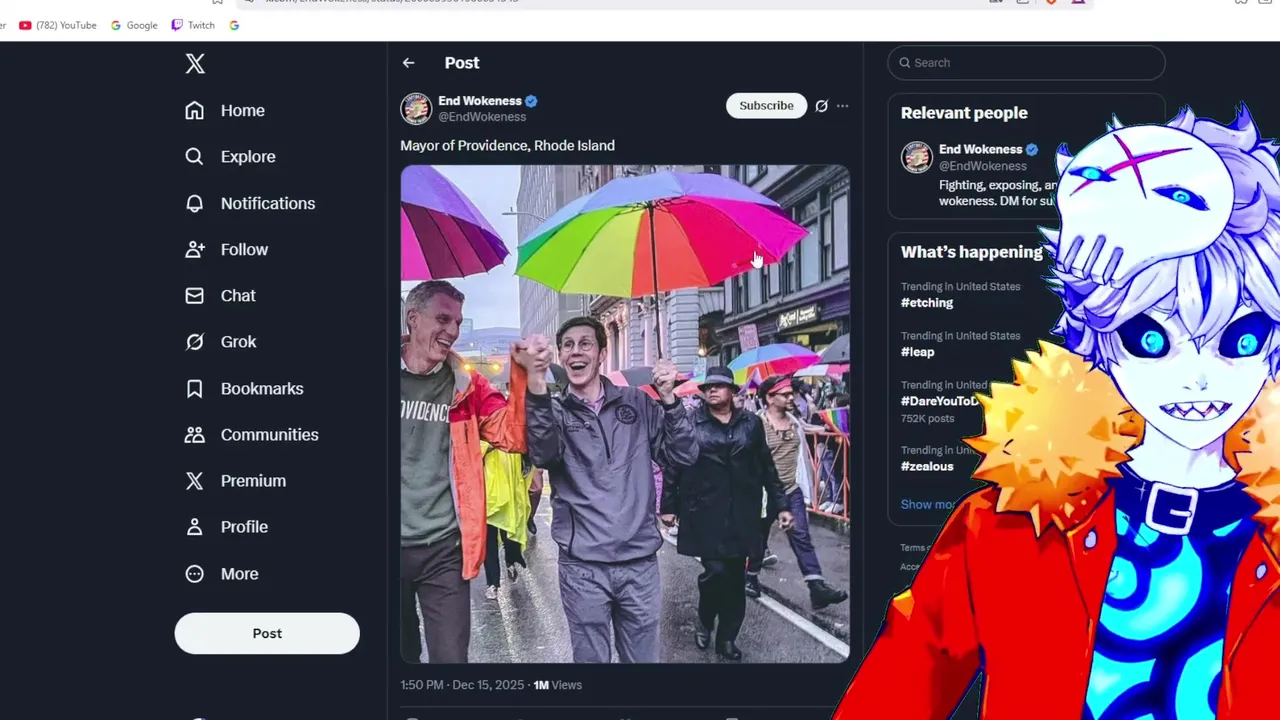Click the YouTube bookmark in bookmarks bar
This screenshot has width=1280, height=720.
(58, 25)
